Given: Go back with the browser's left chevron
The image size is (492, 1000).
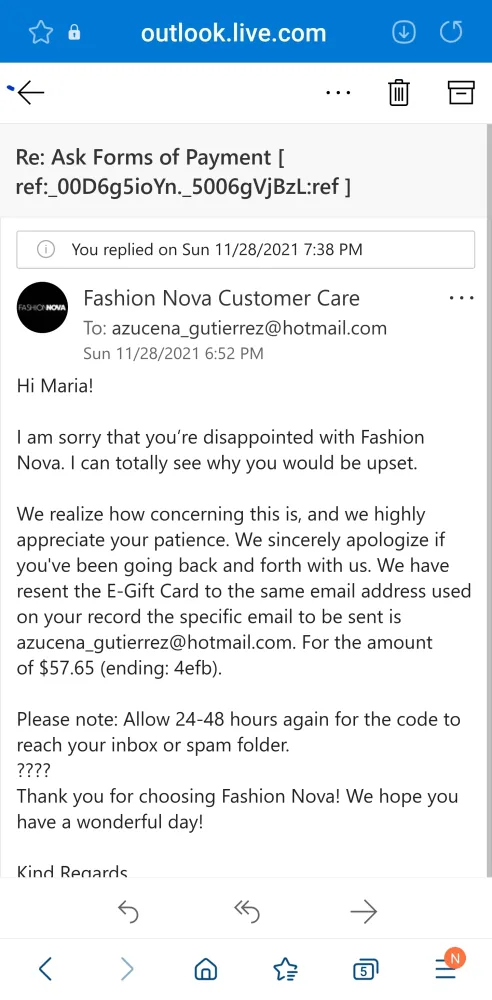Looking at the screenshot, I should 45,969.
